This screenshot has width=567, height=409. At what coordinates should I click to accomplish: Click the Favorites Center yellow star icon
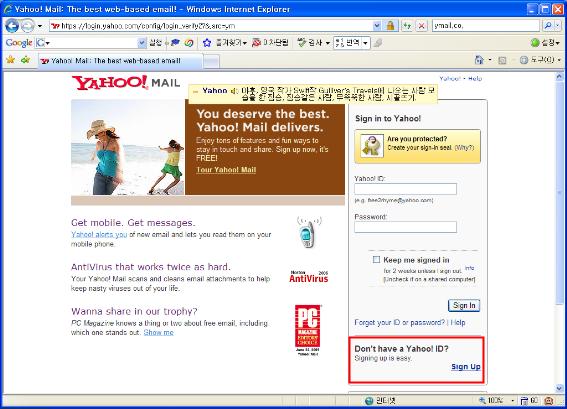pos(10,60)
